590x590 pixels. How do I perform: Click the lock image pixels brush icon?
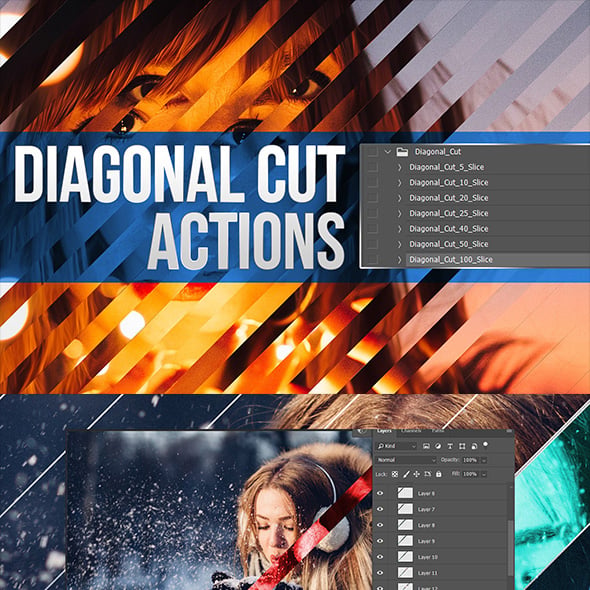click(x=406, y=474)
